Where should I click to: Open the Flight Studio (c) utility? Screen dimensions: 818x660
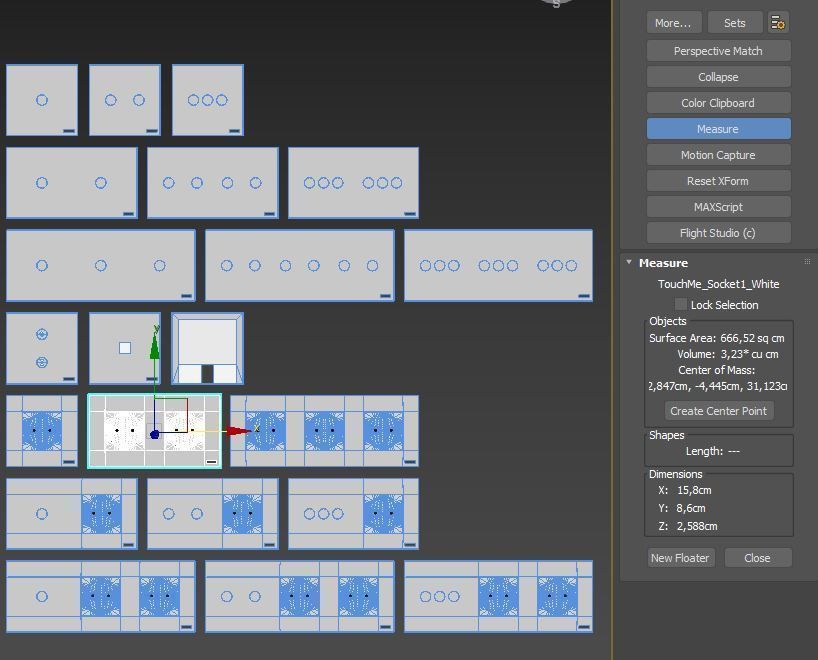pyautogui.click(x=718, y=233)
